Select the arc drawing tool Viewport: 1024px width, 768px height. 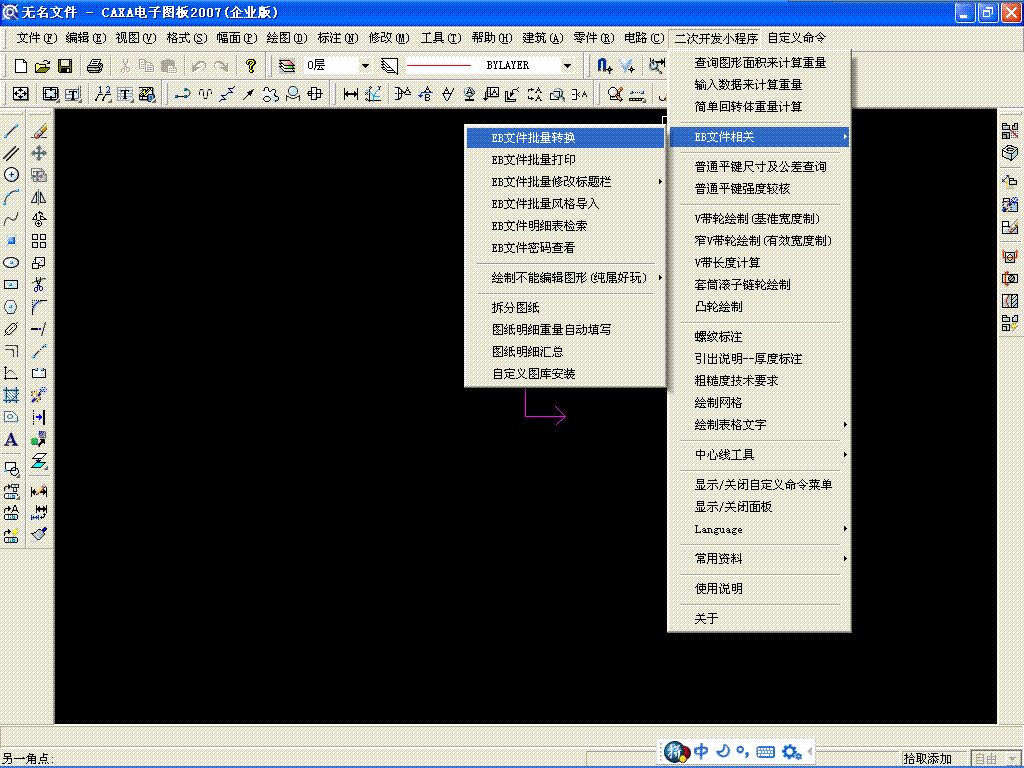coord(11,197)
